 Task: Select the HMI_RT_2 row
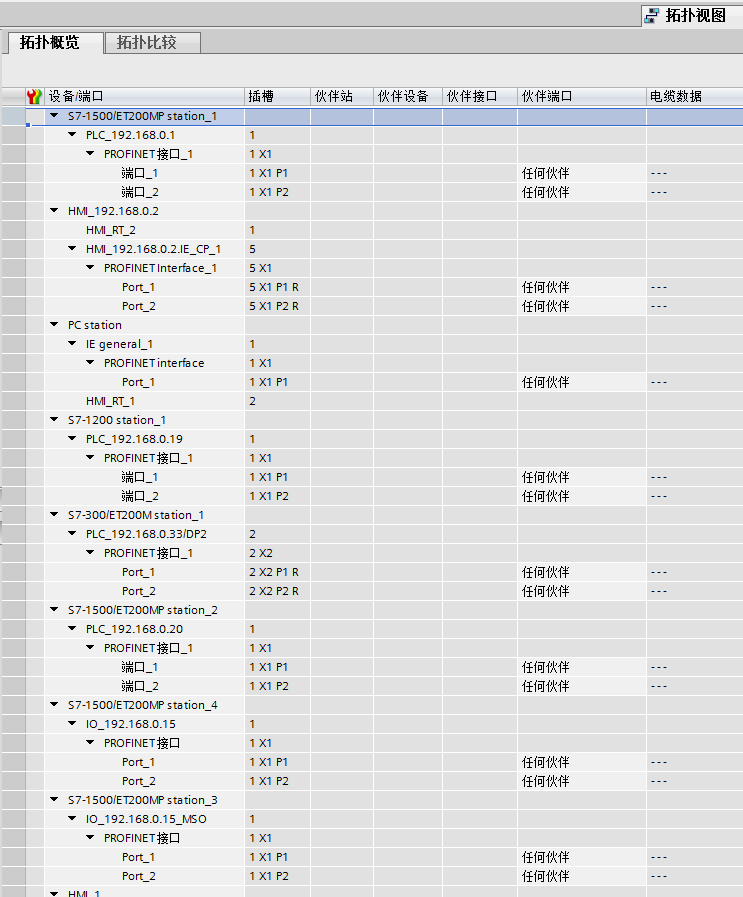point(111,230)
